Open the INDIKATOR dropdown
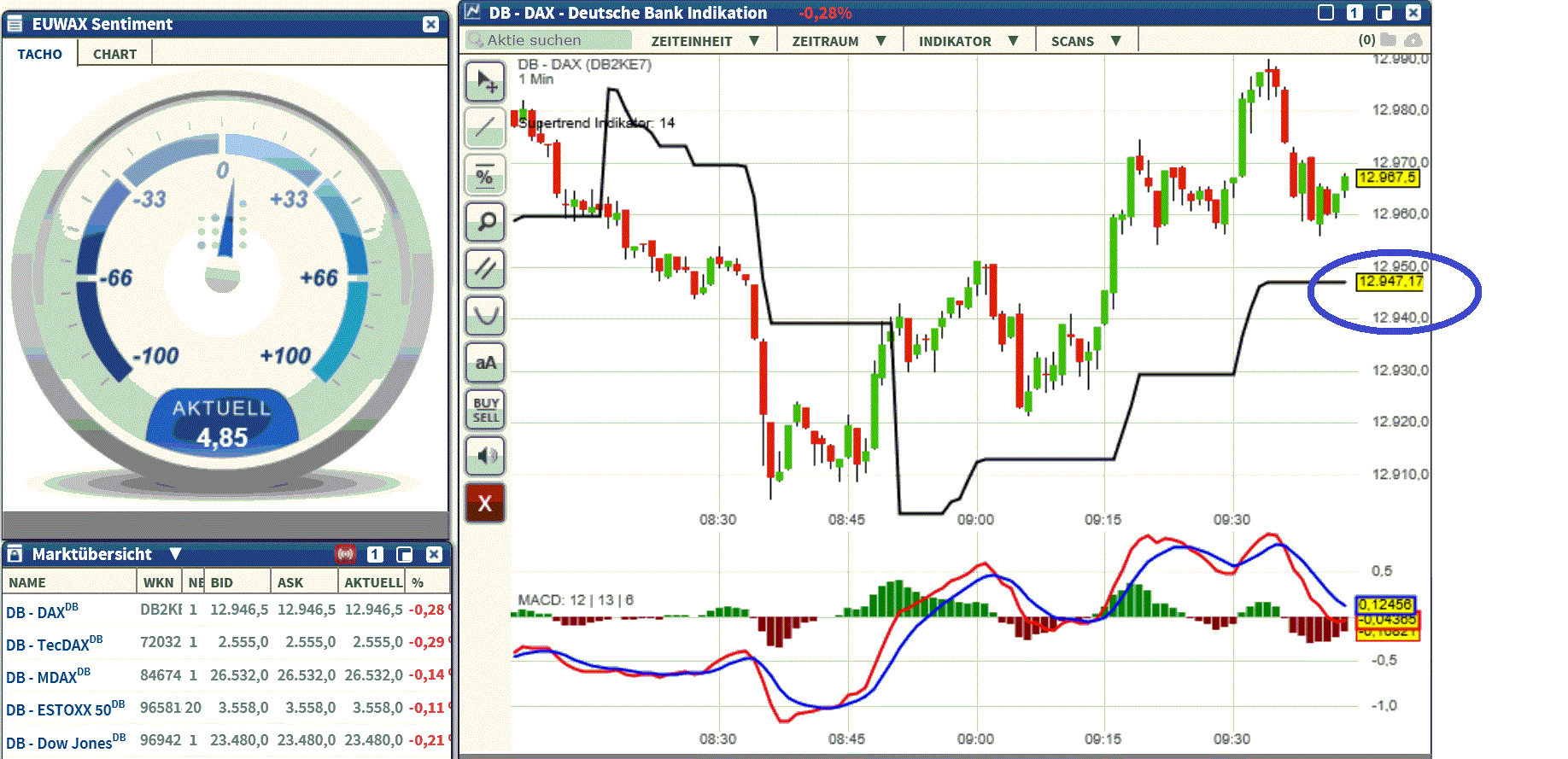 click(x=968, y=41)
